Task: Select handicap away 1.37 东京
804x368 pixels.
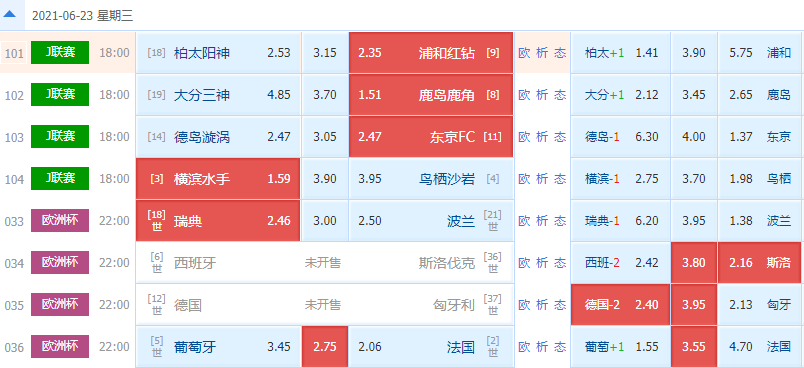Action: click(x=759, y=137)
